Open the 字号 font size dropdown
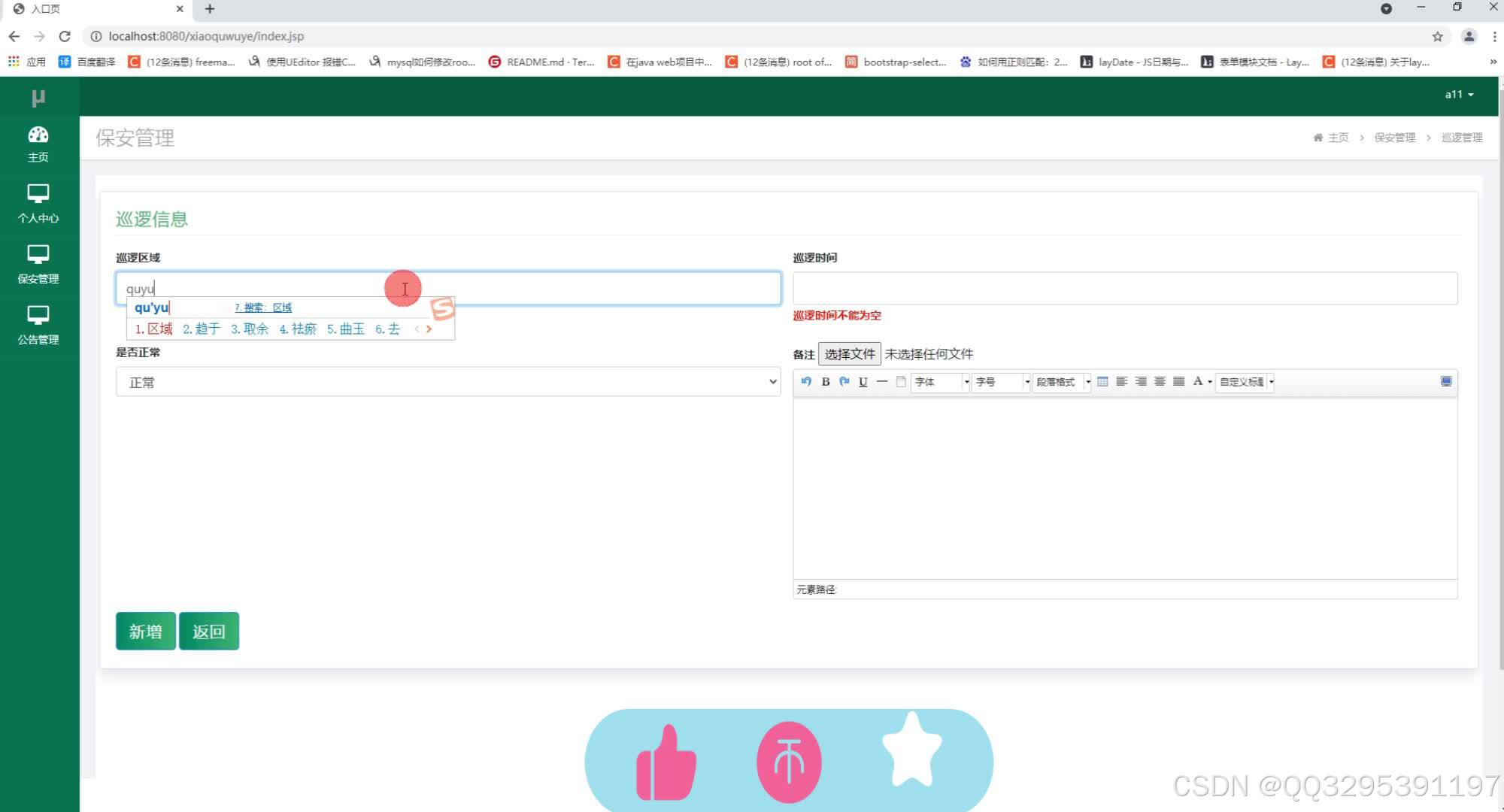Viewport: 1504px width, 812px height. [1001, 382]
